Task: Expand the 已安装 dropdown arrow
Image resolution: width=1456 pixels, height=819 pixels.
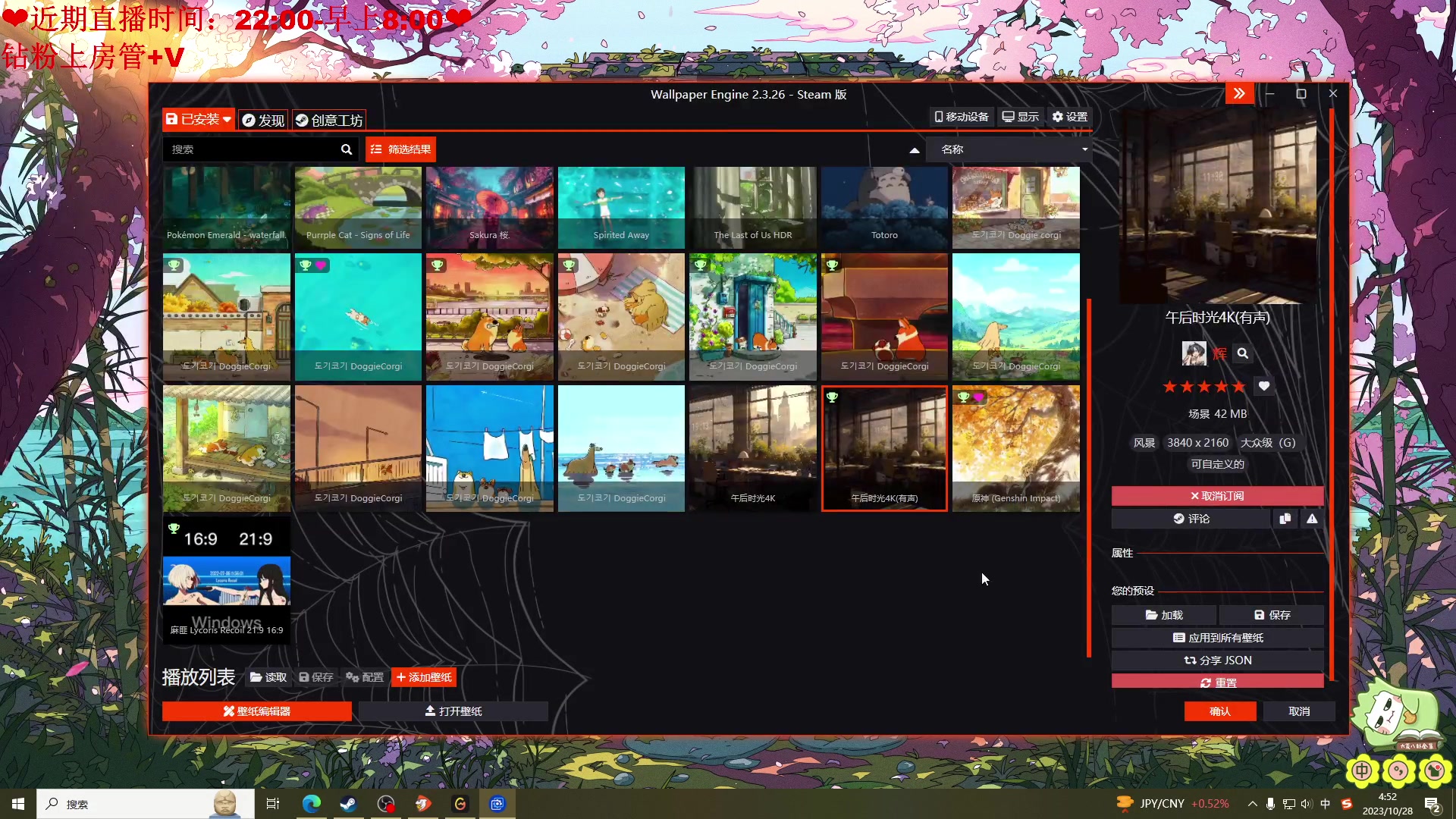Action: click(x=227, y=119)
